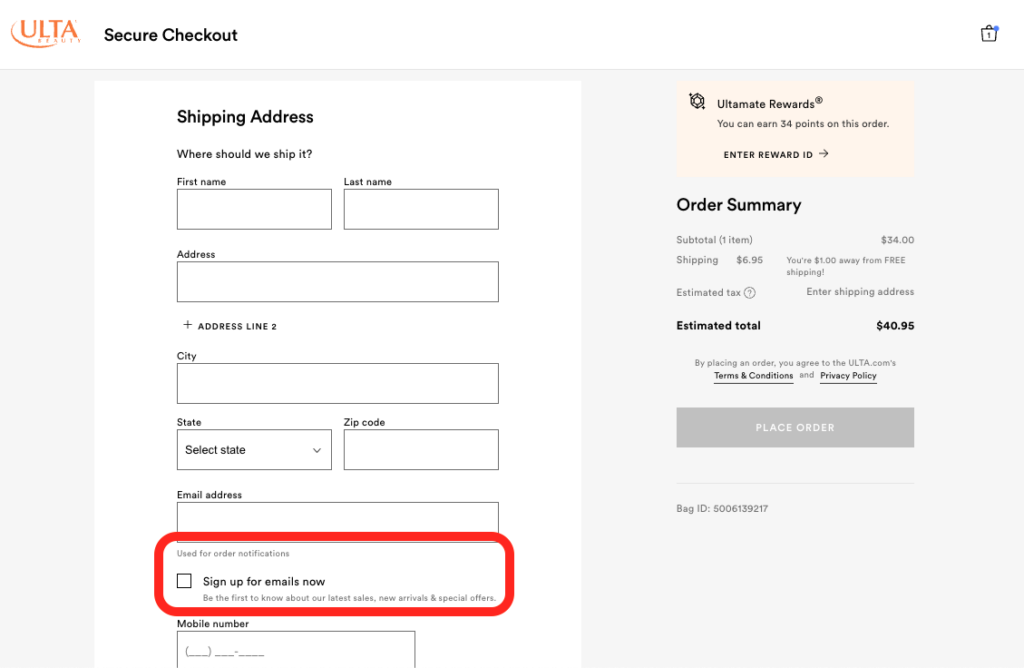The height and width of the screenshot is (668, 1024).
Task: Click the Enter Reward ID link
Action: coord(768,155)
